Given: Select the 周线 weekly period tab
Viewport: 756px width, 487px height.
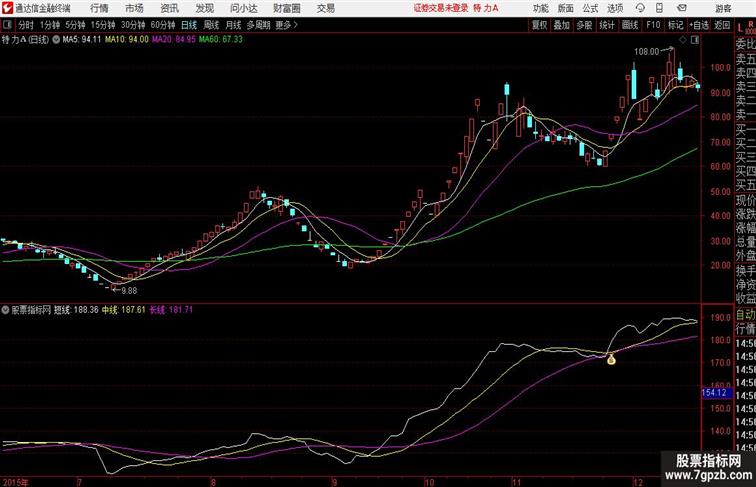Looking at the screenshot, I should (x=211, y=25).
